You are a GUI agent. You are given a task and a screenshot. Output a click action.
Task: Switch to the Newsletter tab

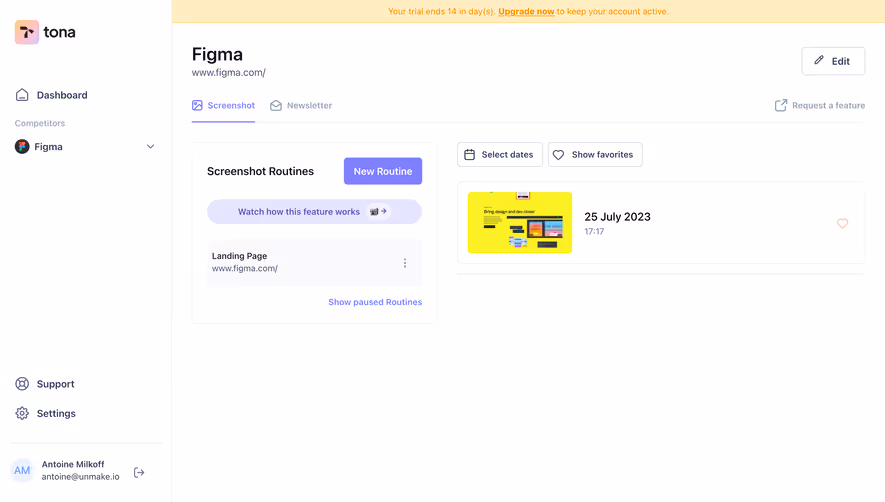coord(301,106)
